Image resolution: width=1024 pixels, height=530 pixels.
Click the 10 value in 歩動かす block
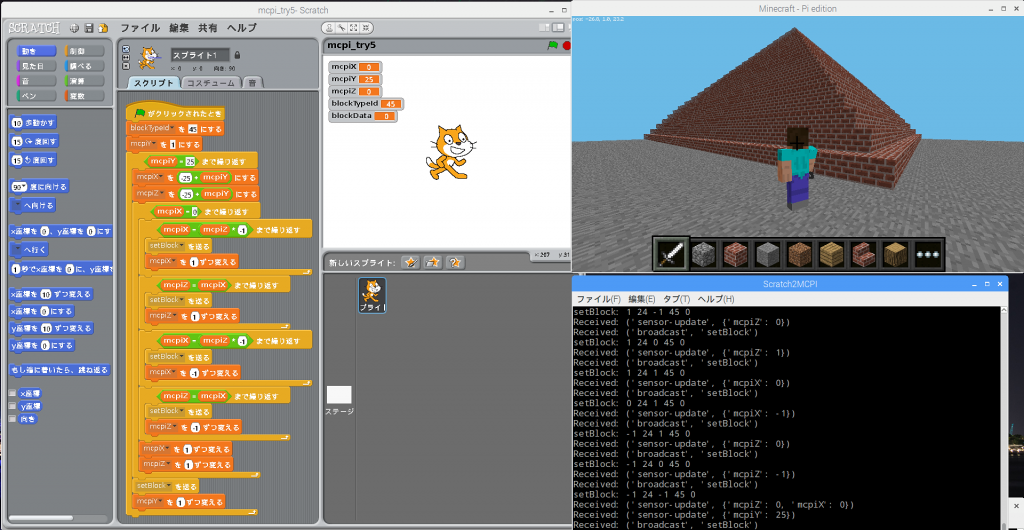click(18, 123)
